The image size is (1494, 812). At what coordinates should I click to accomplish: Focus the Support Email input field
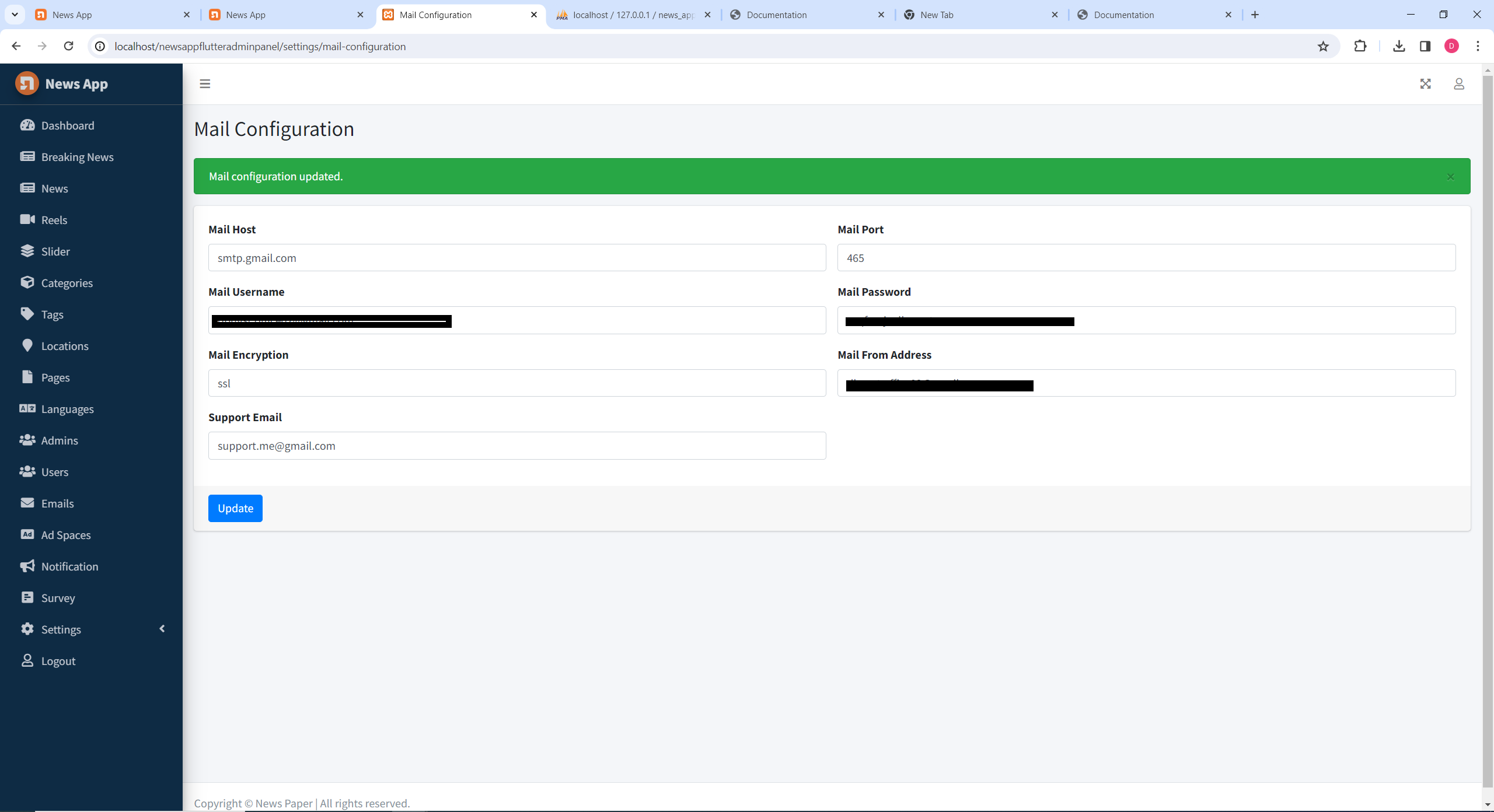[x=517, y=446]
